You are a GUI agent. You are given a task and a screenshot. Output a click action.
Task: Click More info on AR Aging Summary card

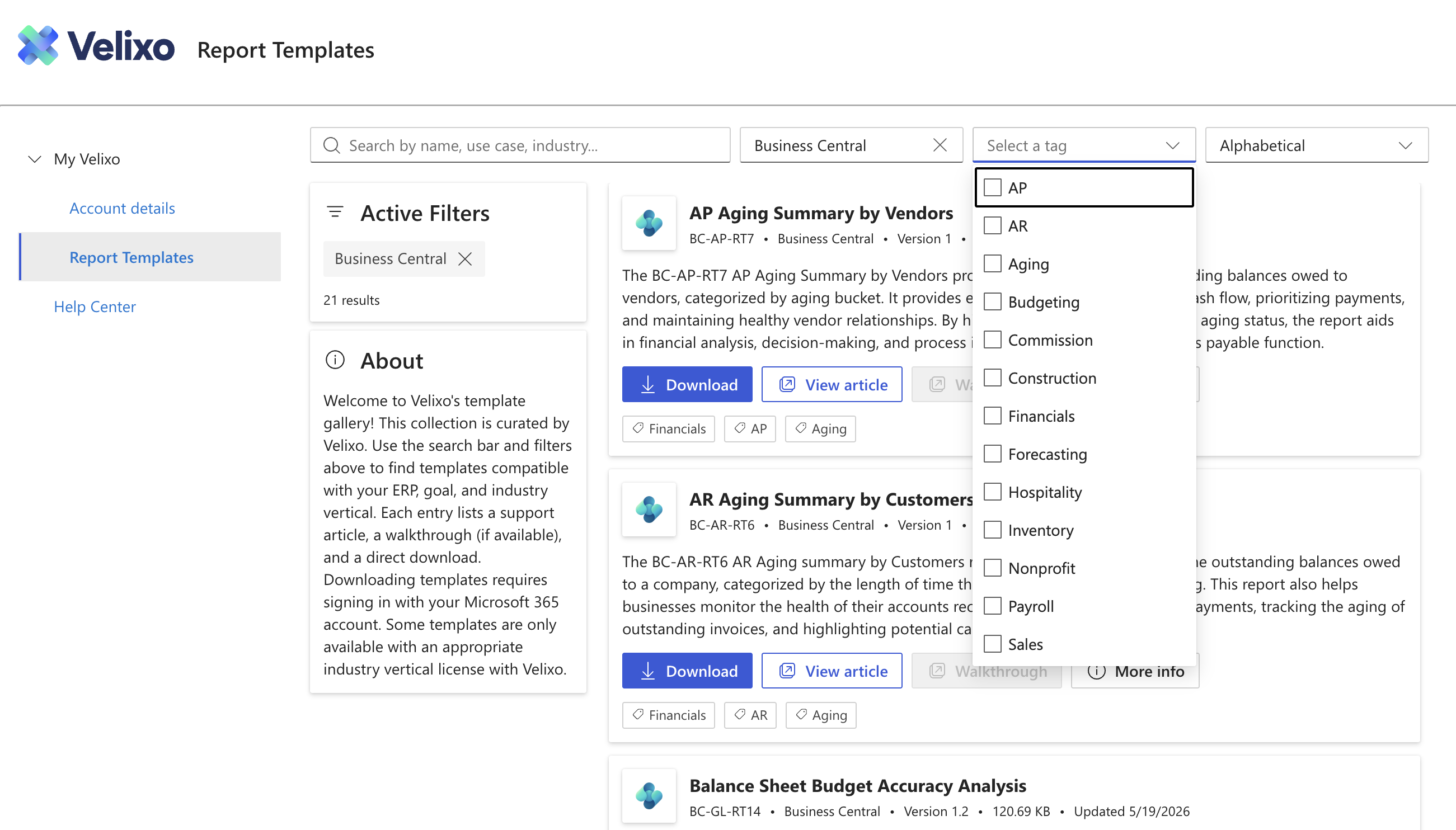point(1135,671)
